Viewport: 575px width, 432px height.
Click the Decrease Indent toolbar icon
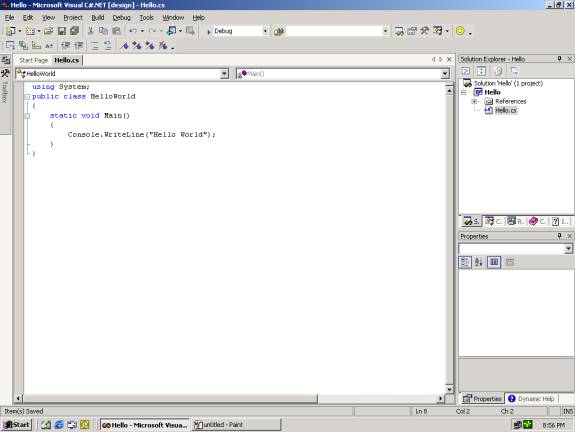[65, 45]
